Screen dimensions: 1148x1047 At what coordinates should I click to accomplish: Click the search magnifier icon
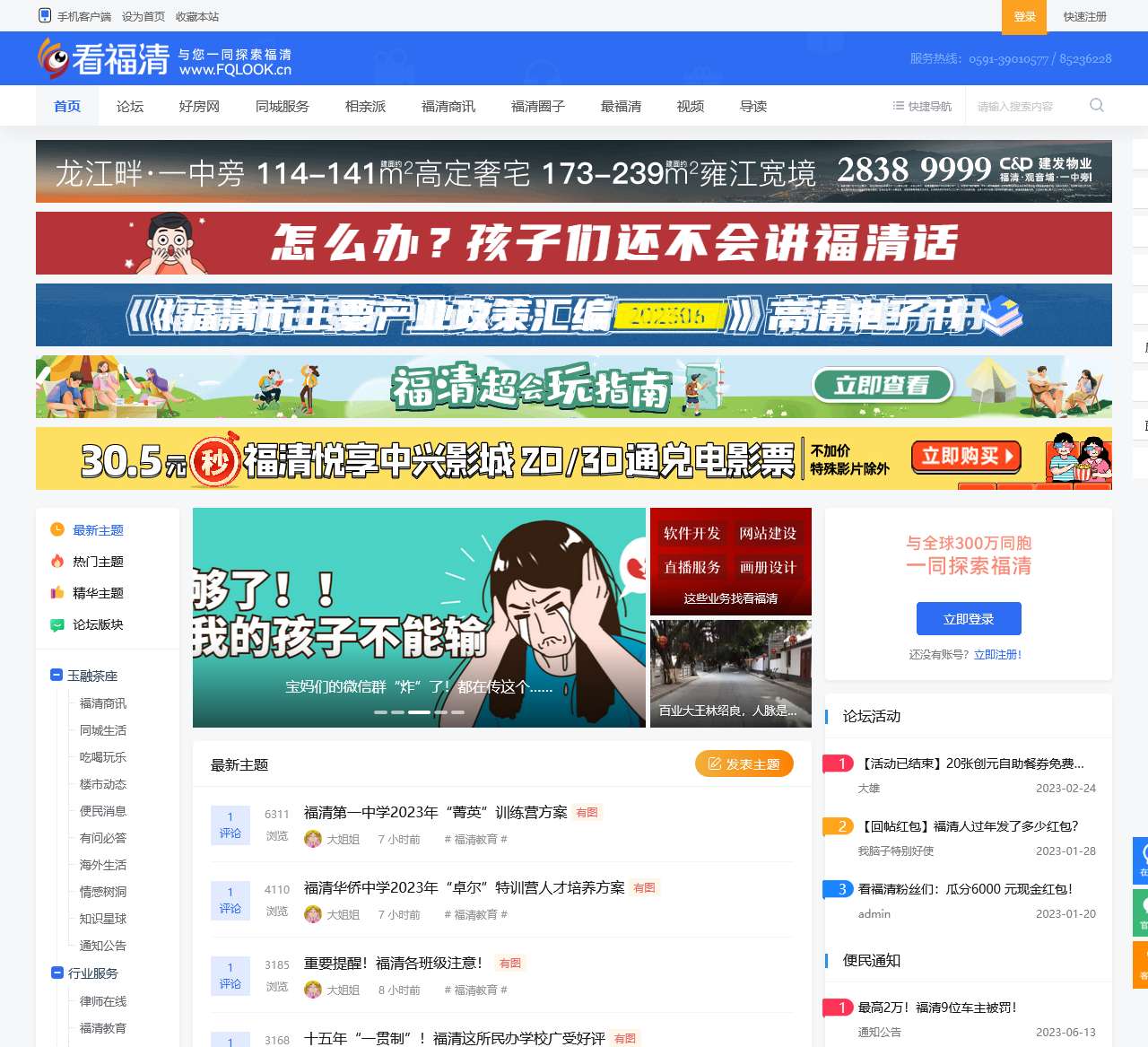coord(1096,106)
